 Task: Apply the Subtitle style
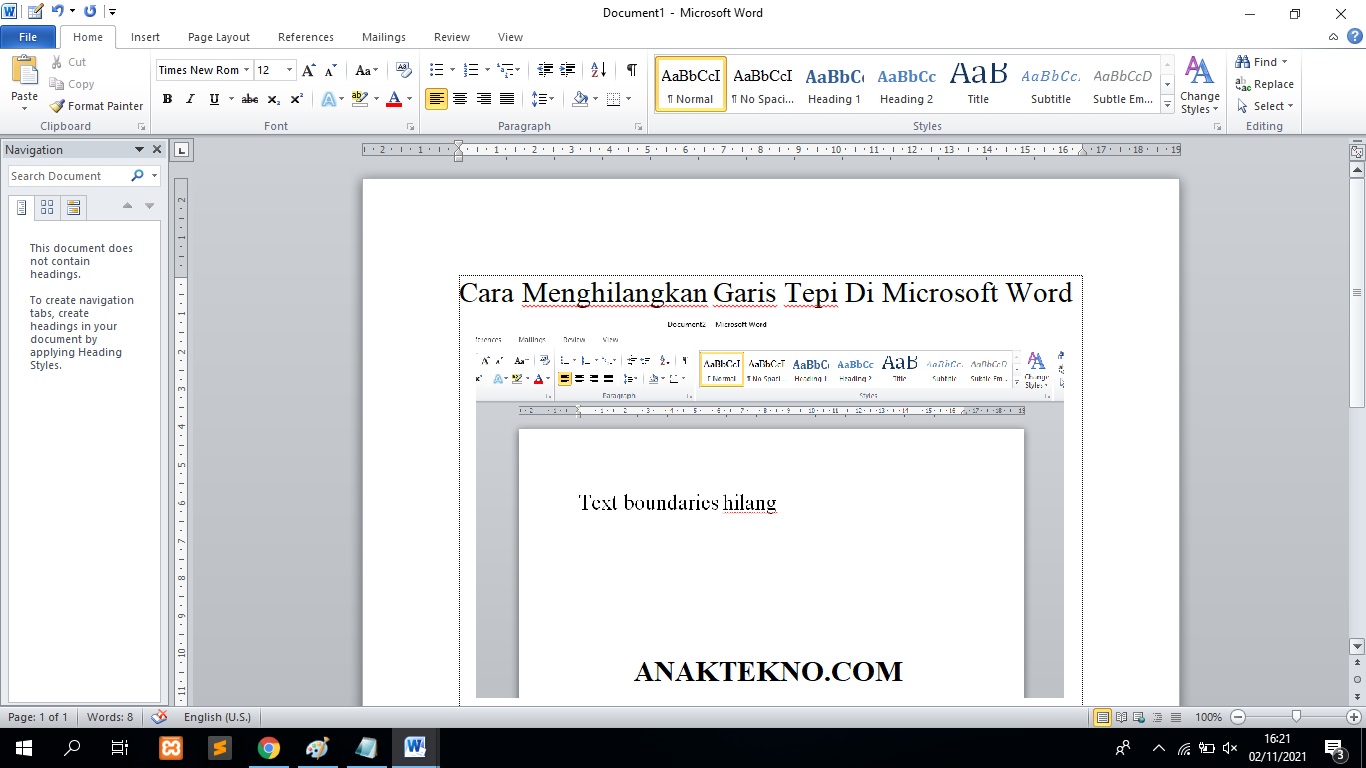1051,84
